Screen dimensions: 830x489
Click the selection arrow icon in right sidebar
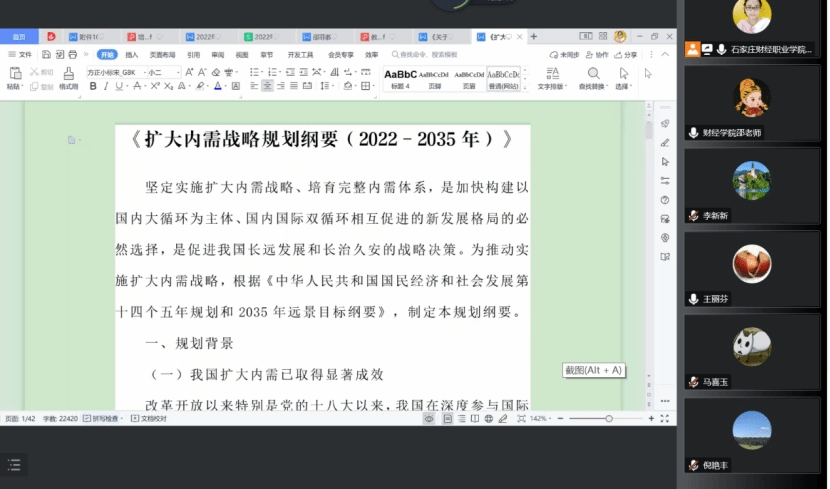(x=665, y=162)
